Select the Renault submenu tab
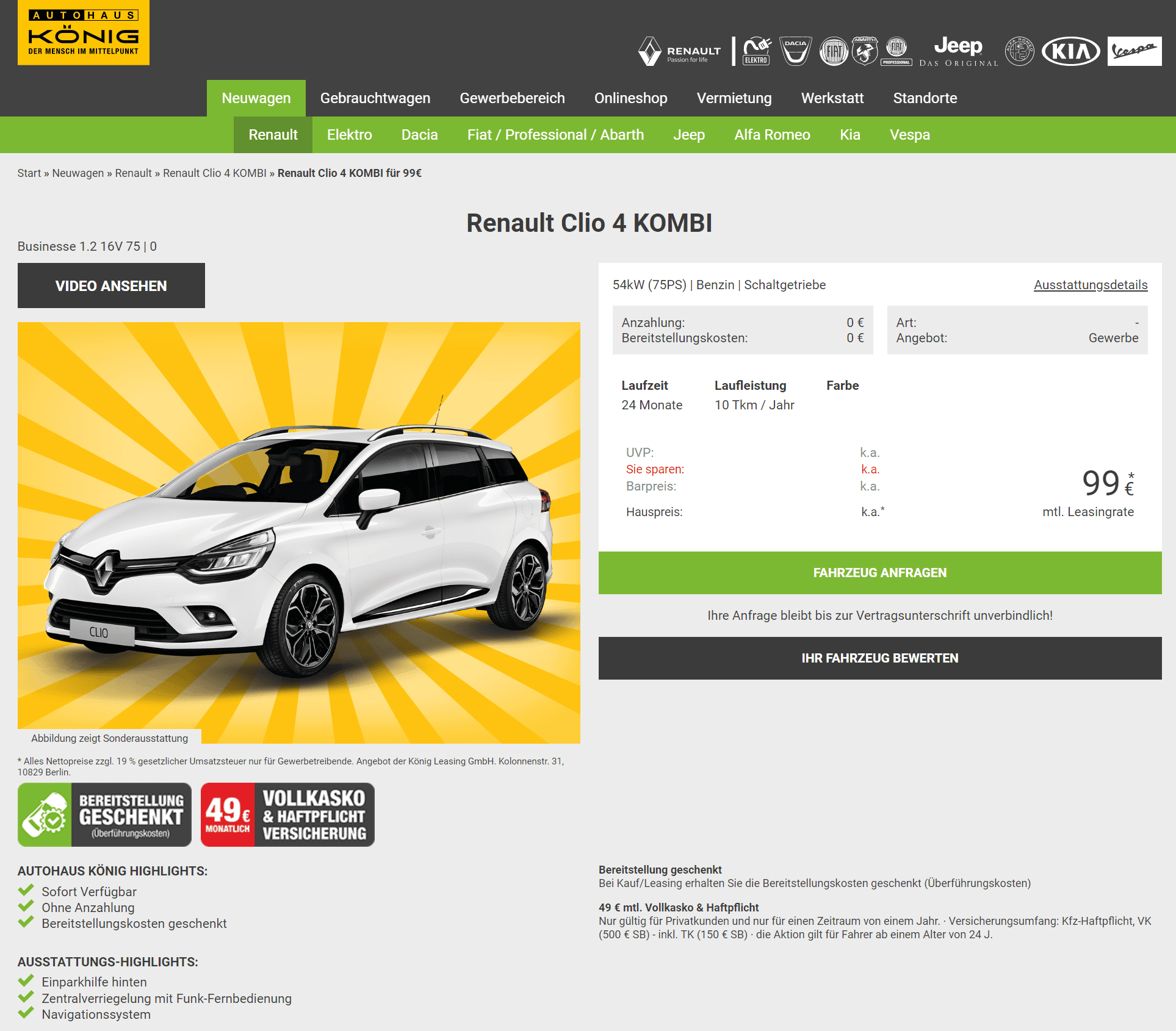 point(273,135)
